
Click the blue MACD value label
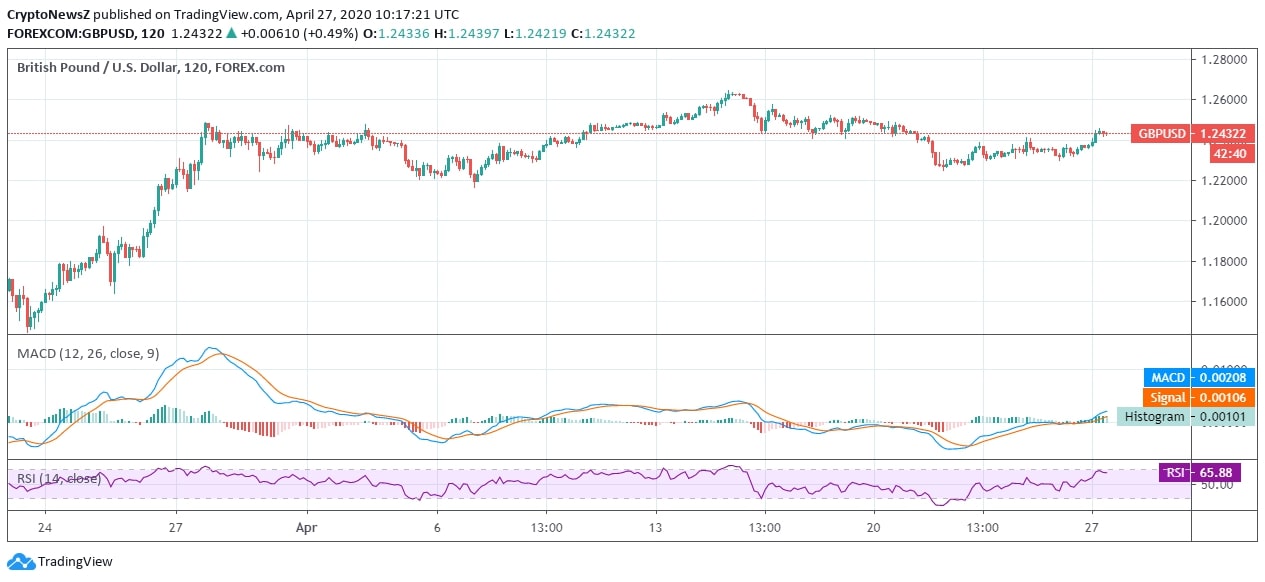[1167, 377]
